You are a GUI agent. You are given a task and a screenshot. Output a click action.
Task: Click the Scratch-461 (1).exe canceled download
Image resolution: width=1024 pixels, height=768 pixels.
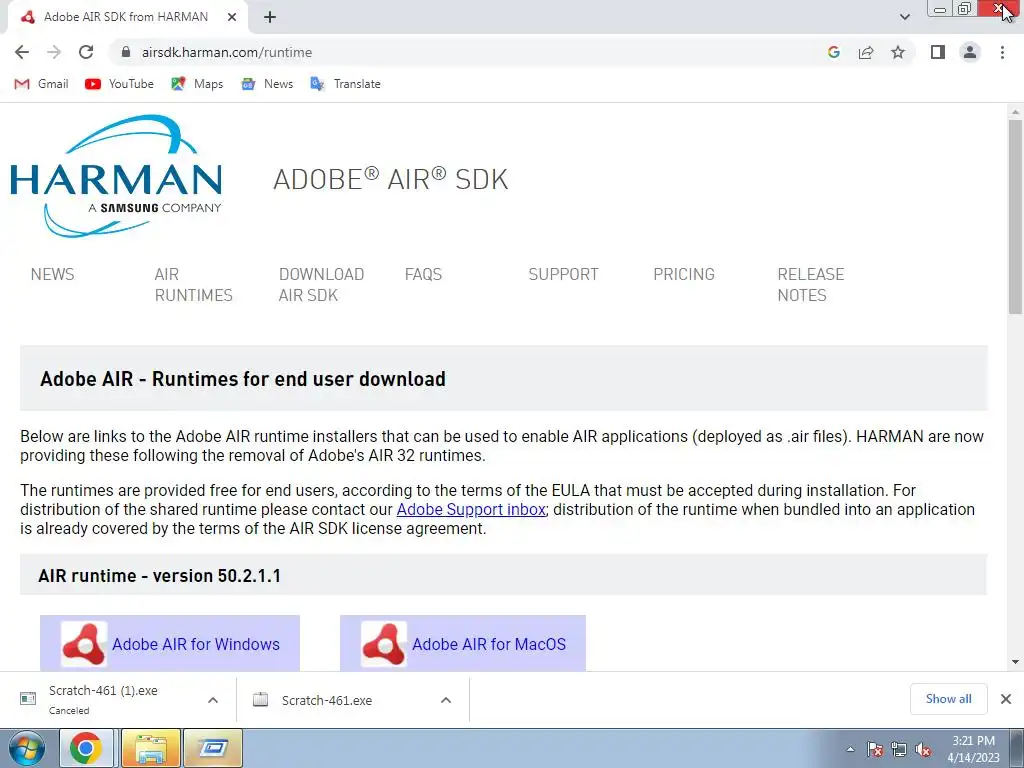(x=104, y=700)
